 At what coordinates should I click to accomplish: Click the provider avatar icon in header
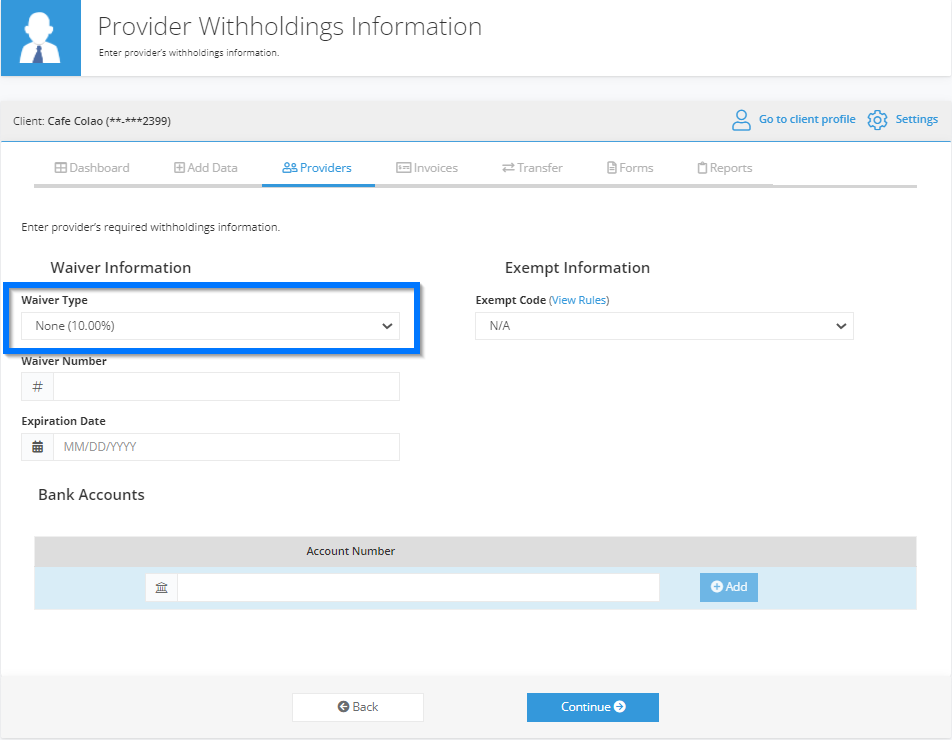tap(41, 38)
